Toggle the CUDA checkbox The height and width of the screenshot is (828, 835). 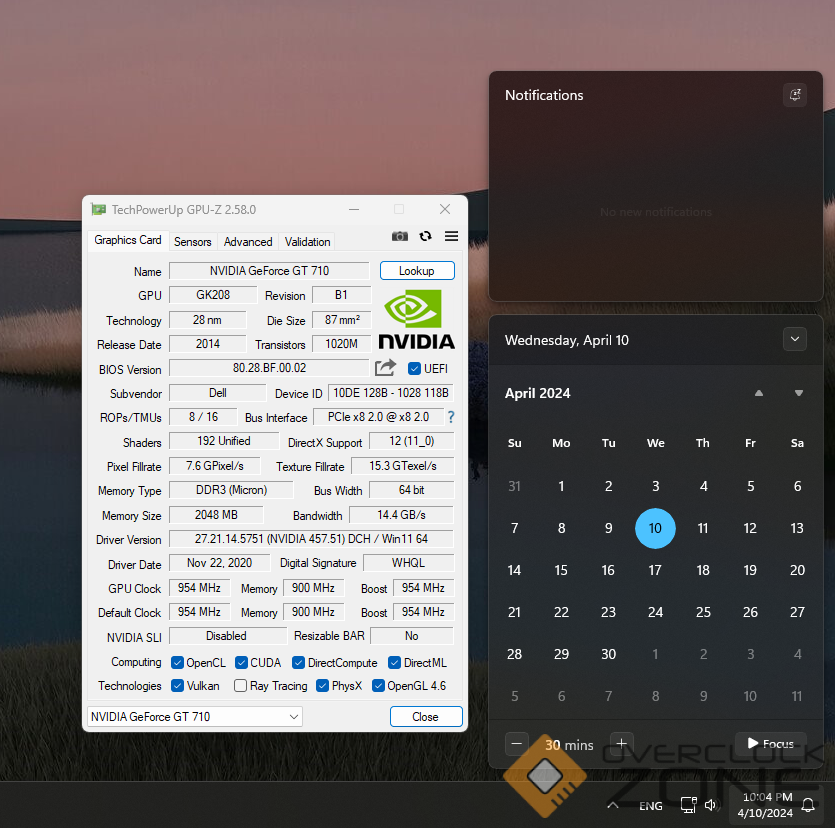click(241, 662)
